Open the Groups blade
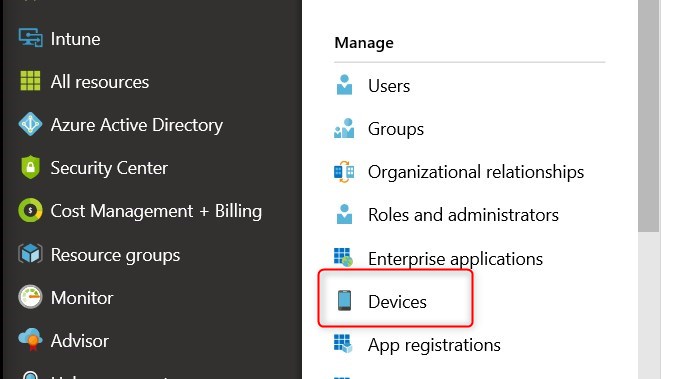This screenshot has width=683, height=379. (x=396, y=129)
